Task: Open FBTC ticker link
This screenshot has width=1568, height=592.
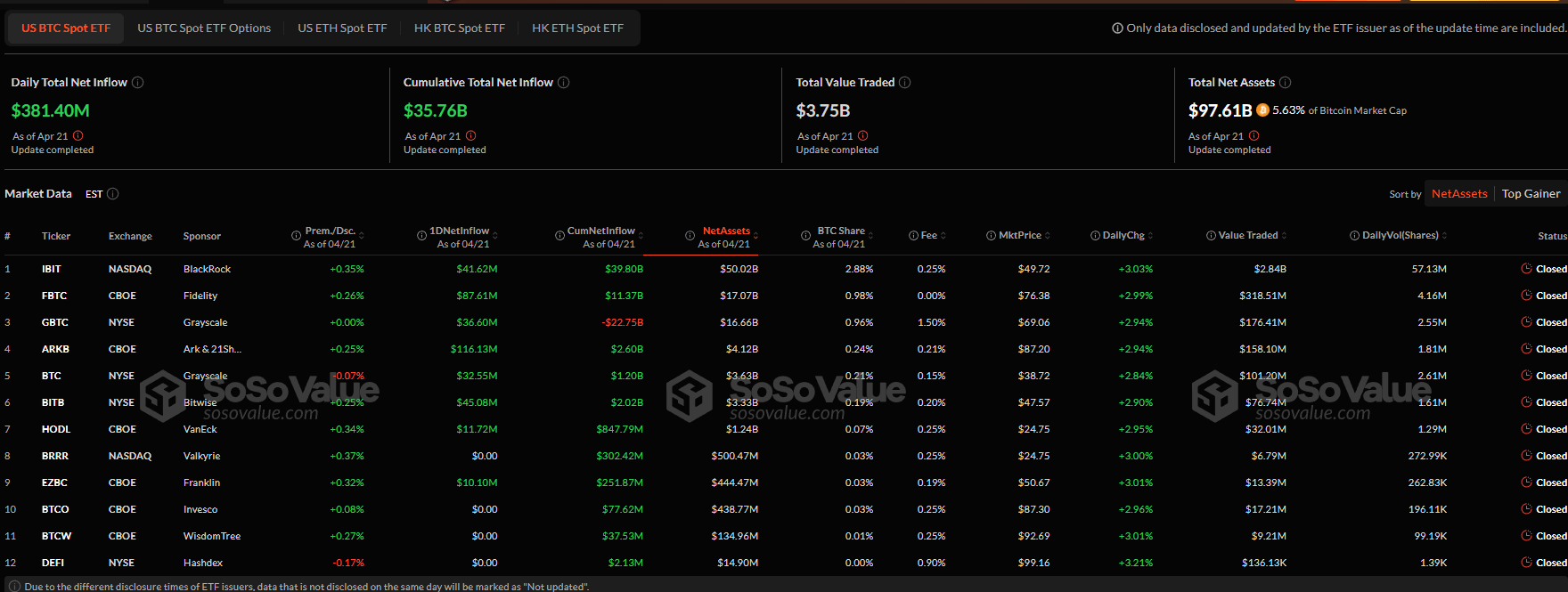Action: point(54,296)
